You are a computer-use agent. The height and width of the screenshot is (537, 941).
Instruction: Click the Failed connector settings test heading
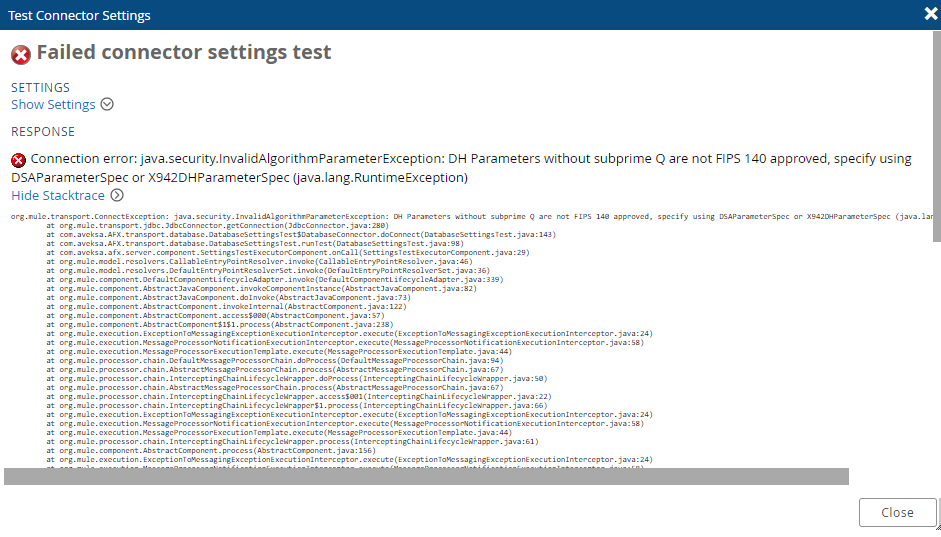click(x=184, y=53)
